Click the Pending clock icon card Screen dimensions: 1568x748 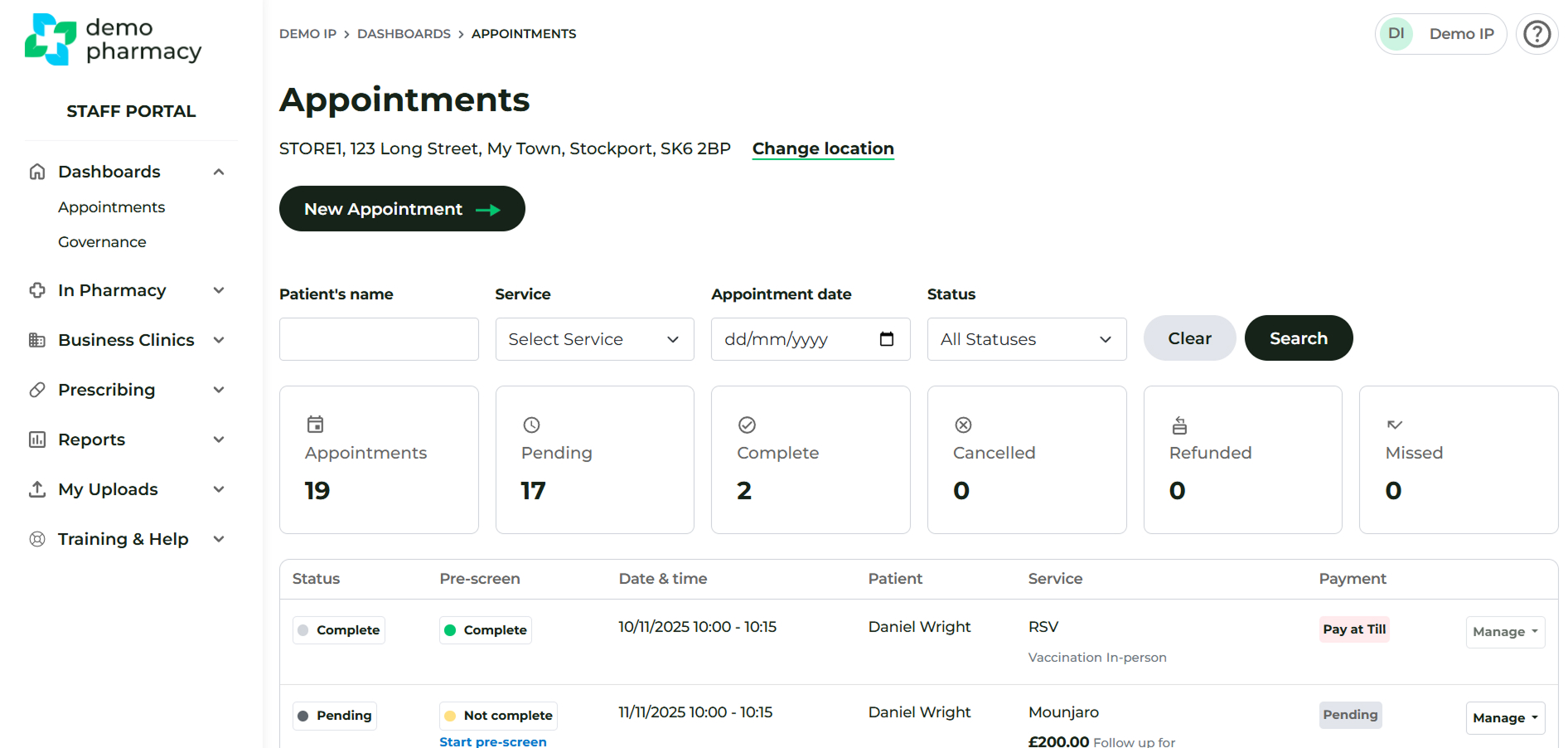click(x=594, y=459)
